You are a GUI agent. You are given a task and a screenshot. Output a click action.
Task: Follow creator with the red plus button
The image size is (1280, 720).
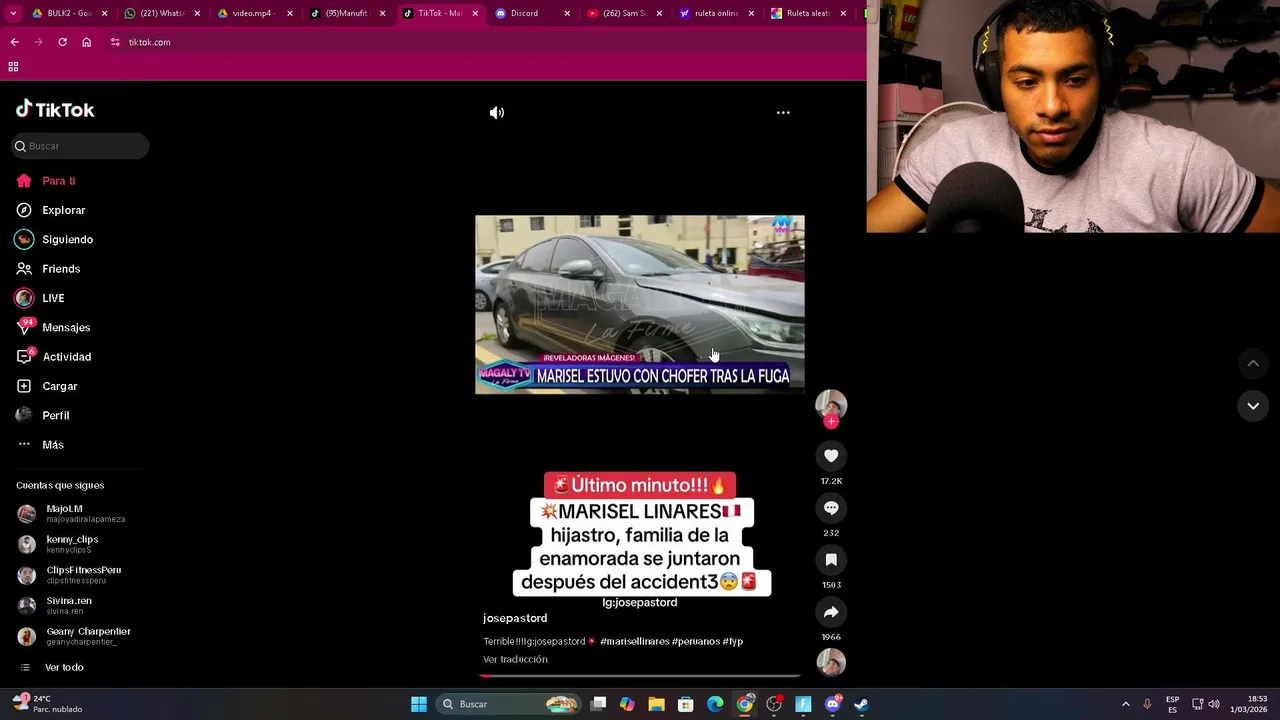(x=831, y=421)
